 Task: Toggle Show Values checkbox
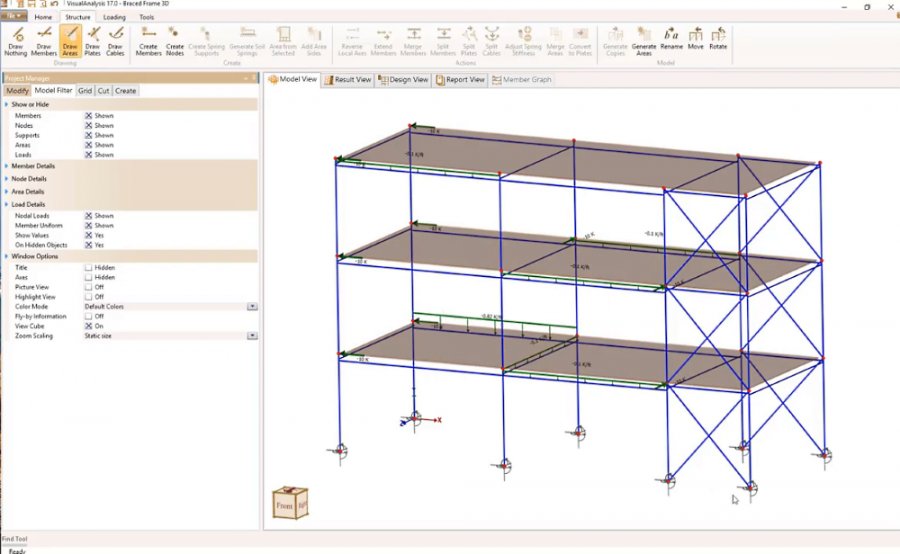[x=88, y=235]
